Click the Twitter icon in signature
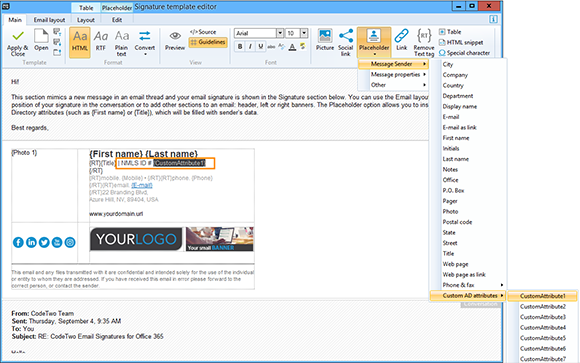This screenshot has width=580, height=363. [x=44, y=242]
